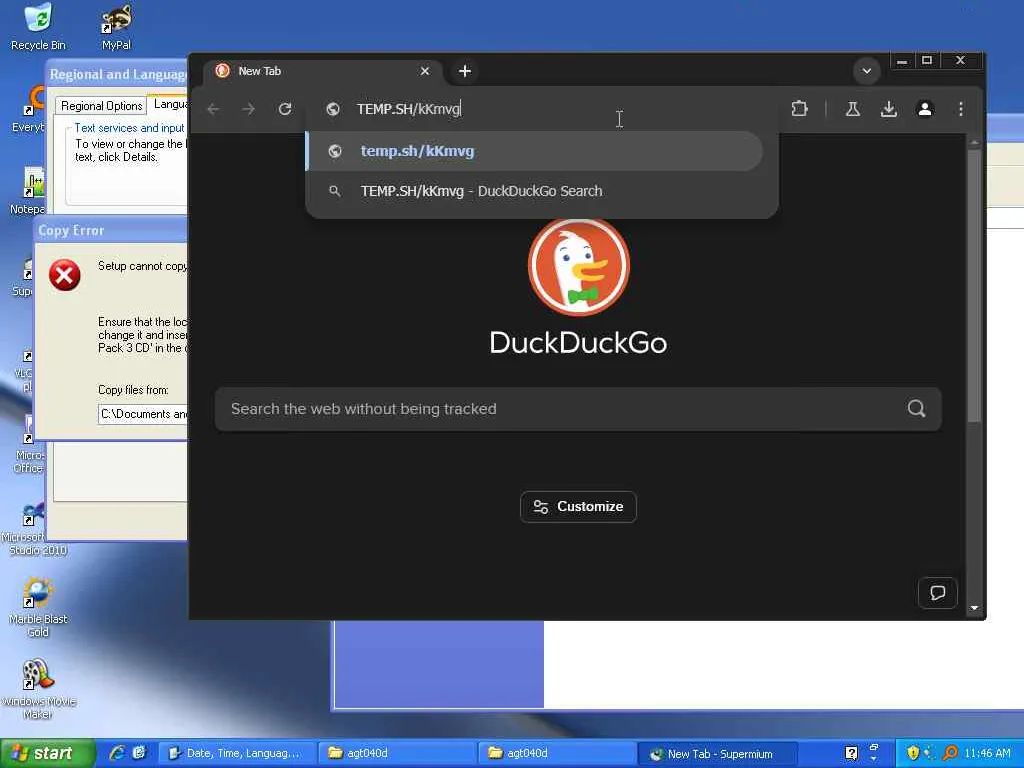The image size is (1024, 768).
Task: Click the browser page vertical scrollbar
Action: click(974, 287)
